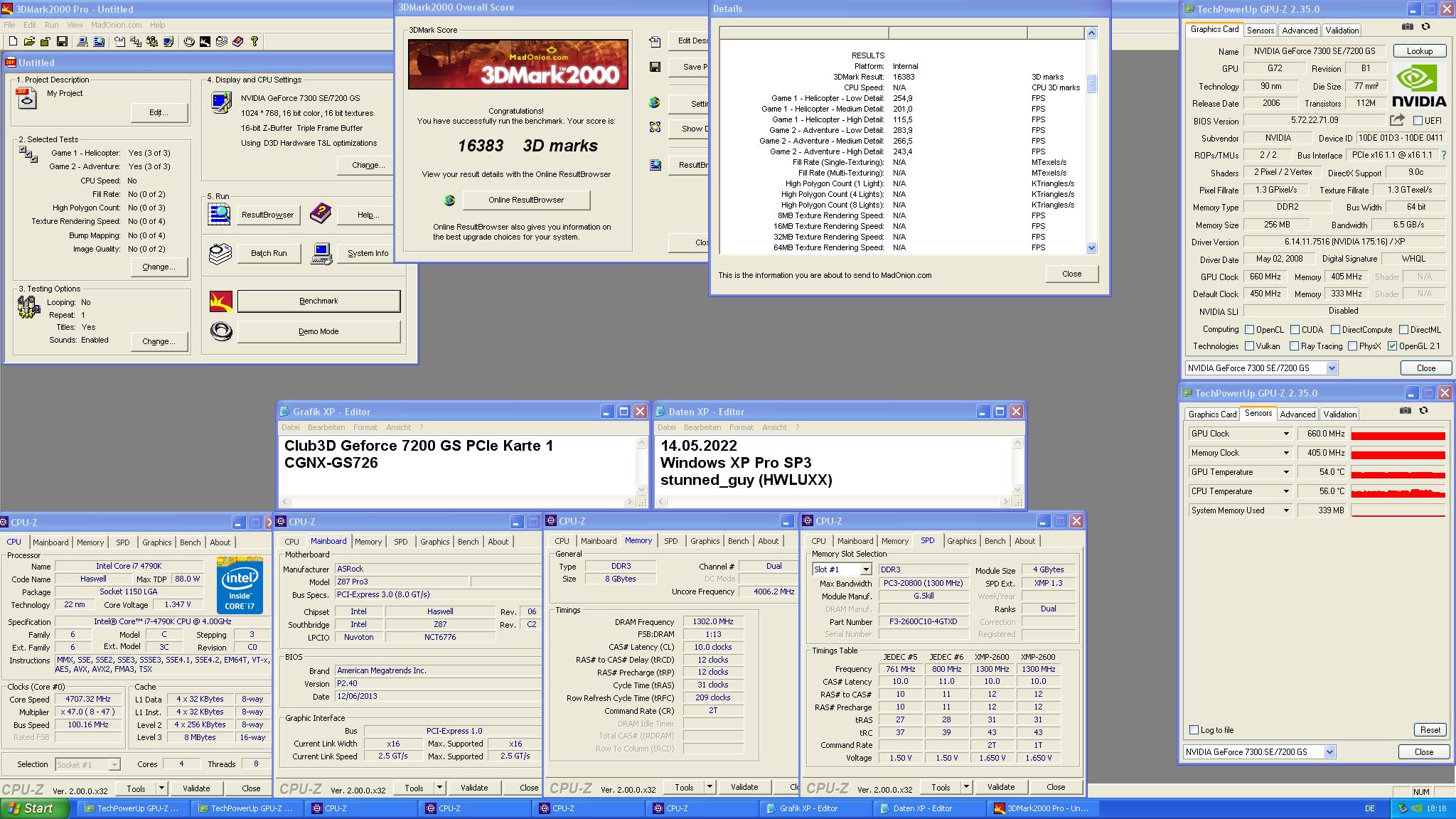1456x819 pixels.
Task: Click the globe icon beside Online ResultBrowser
Action: (x=449, y=200)
